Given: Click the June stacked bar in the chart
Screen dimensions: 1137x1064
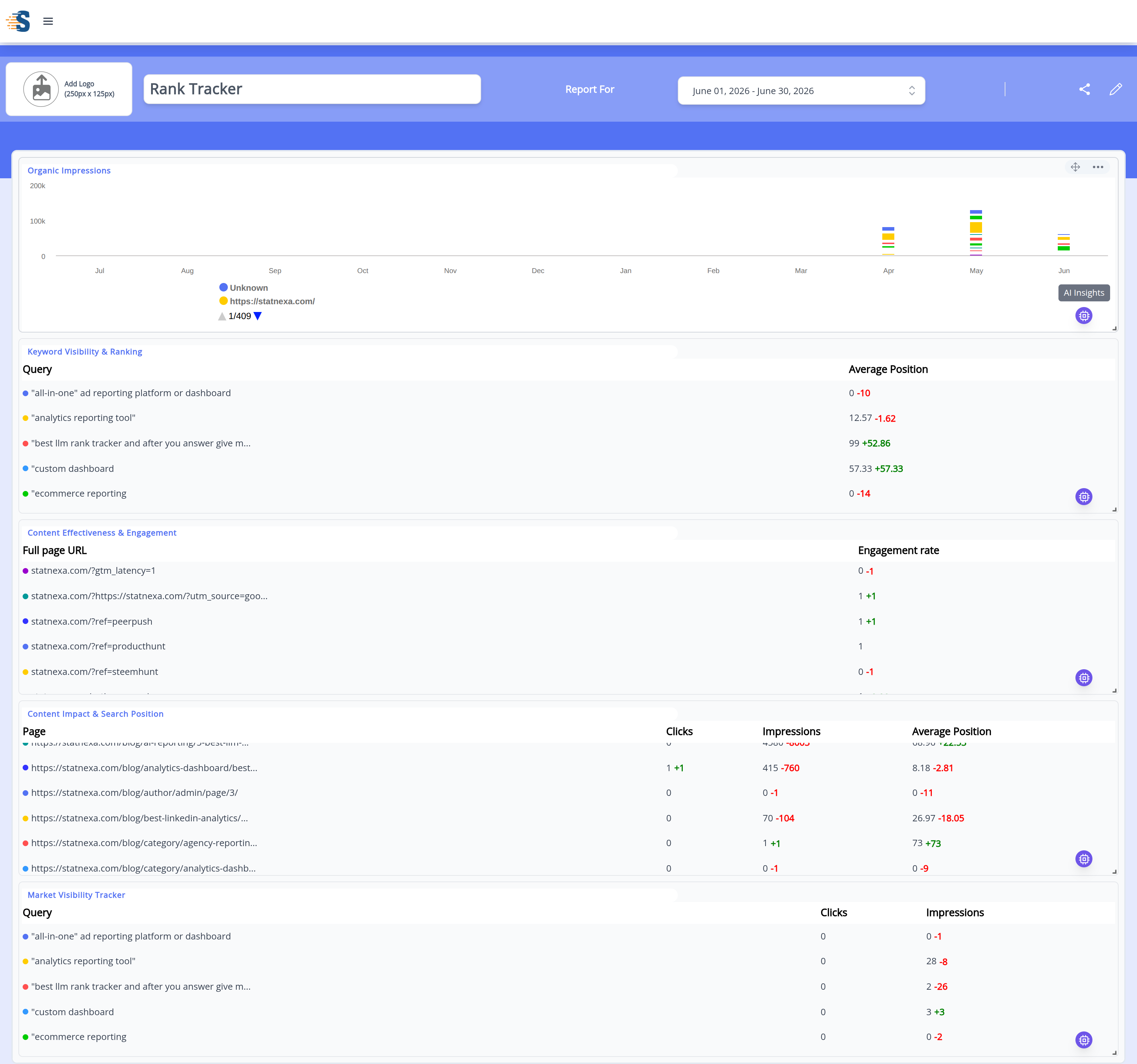Looking at the screenshot, I should pyautogui.click(x=1064, y=243).
